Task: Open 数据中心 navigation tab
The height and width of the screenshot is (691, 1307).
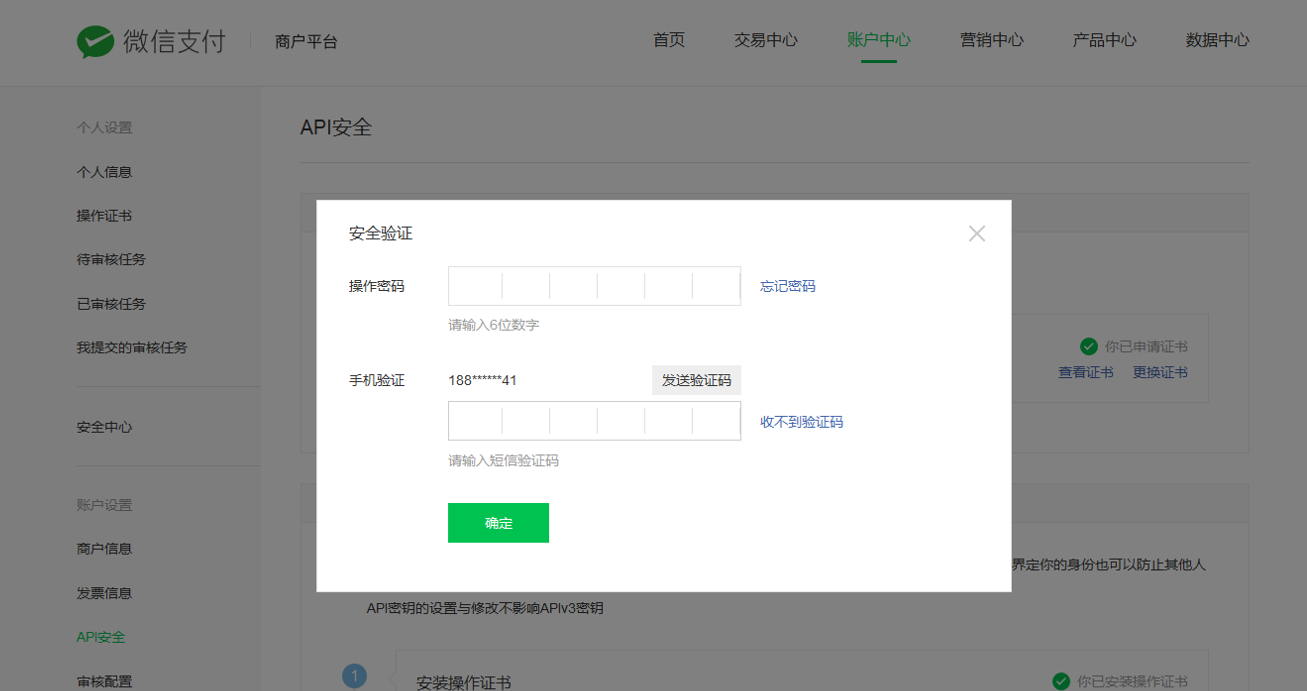Action: (x=1217, y=40)
